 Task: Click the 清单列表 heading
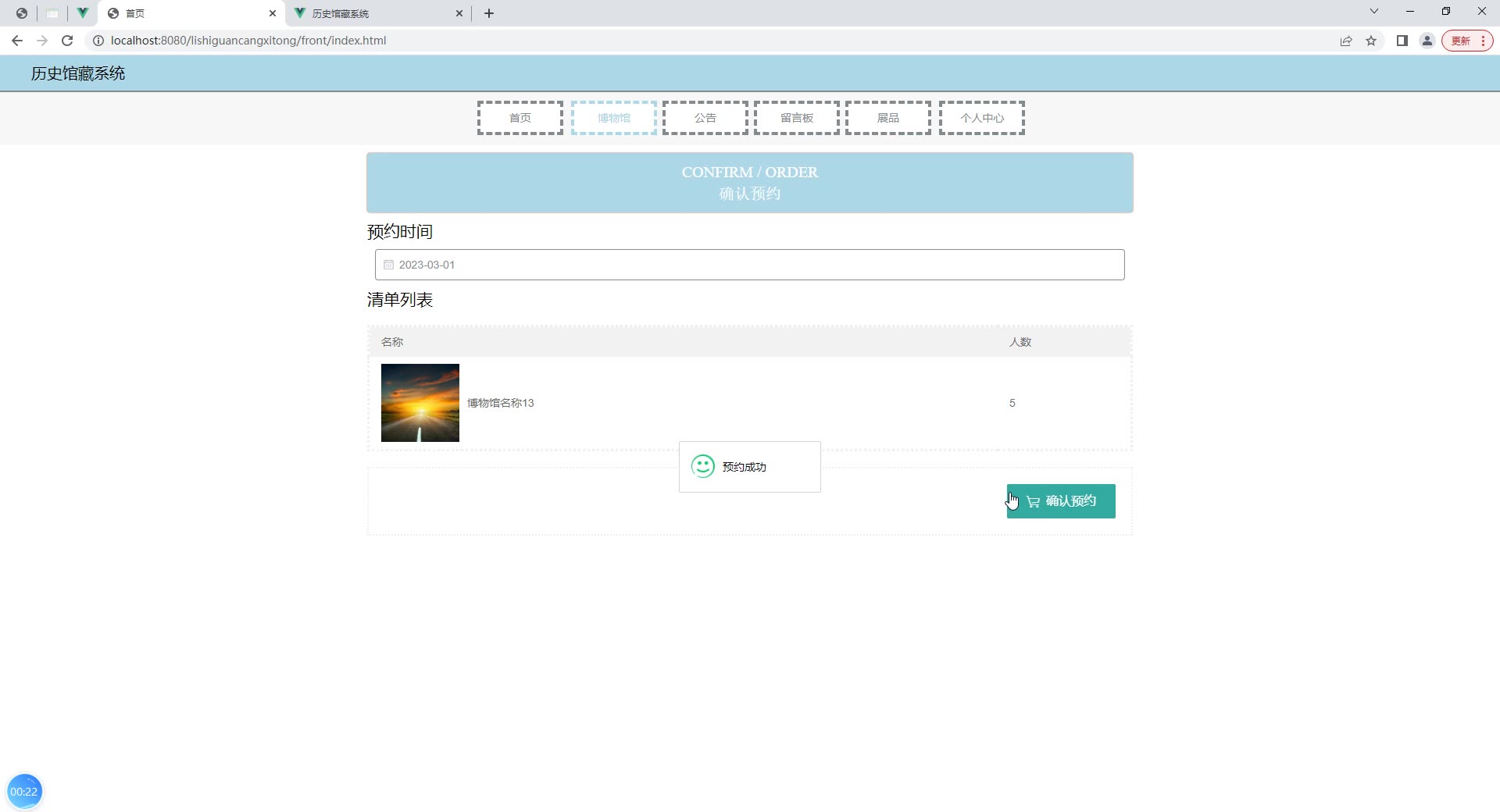400,300
